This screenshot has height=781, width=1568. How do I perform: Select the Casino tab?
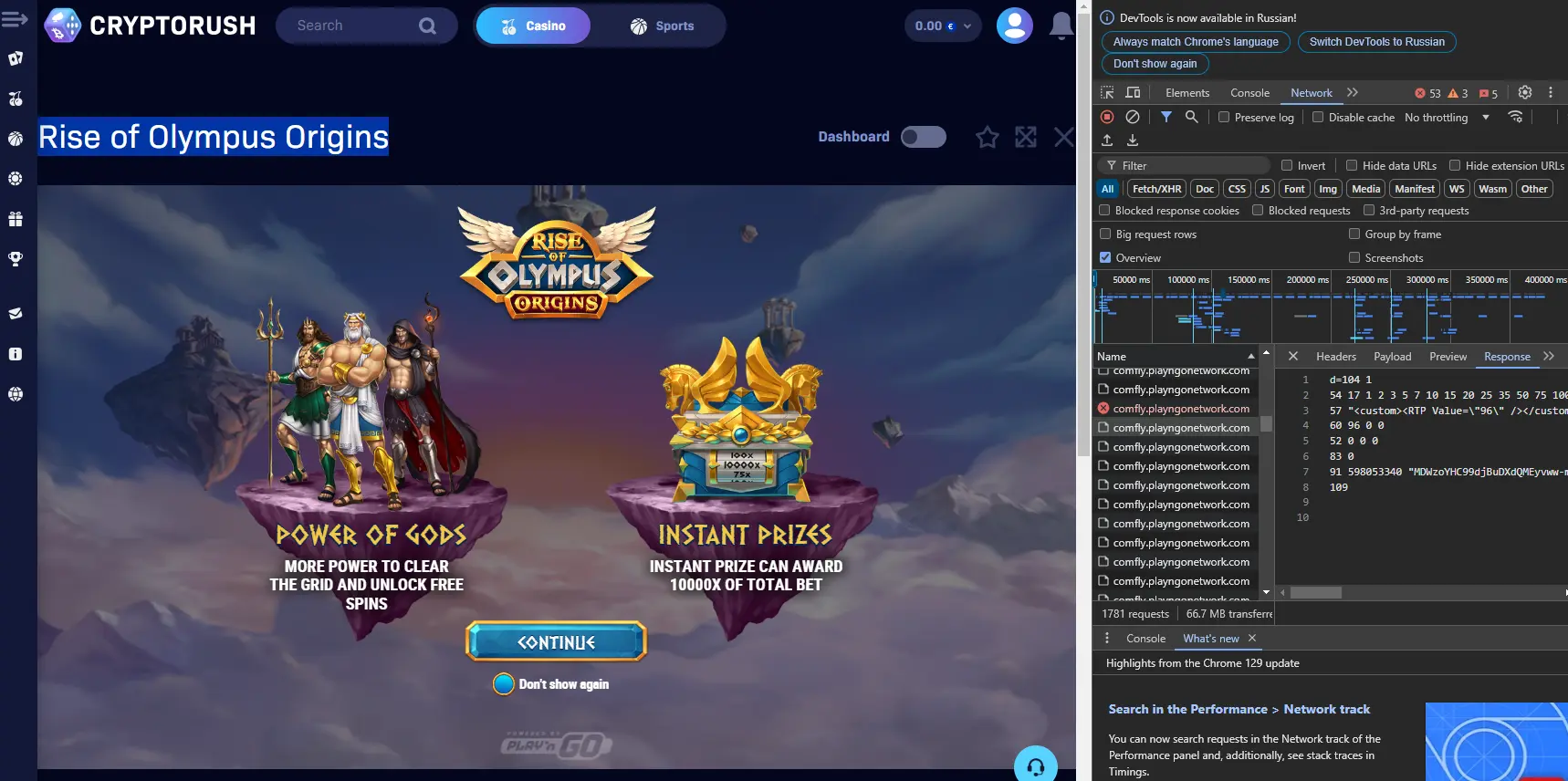(x=533, y=26)
